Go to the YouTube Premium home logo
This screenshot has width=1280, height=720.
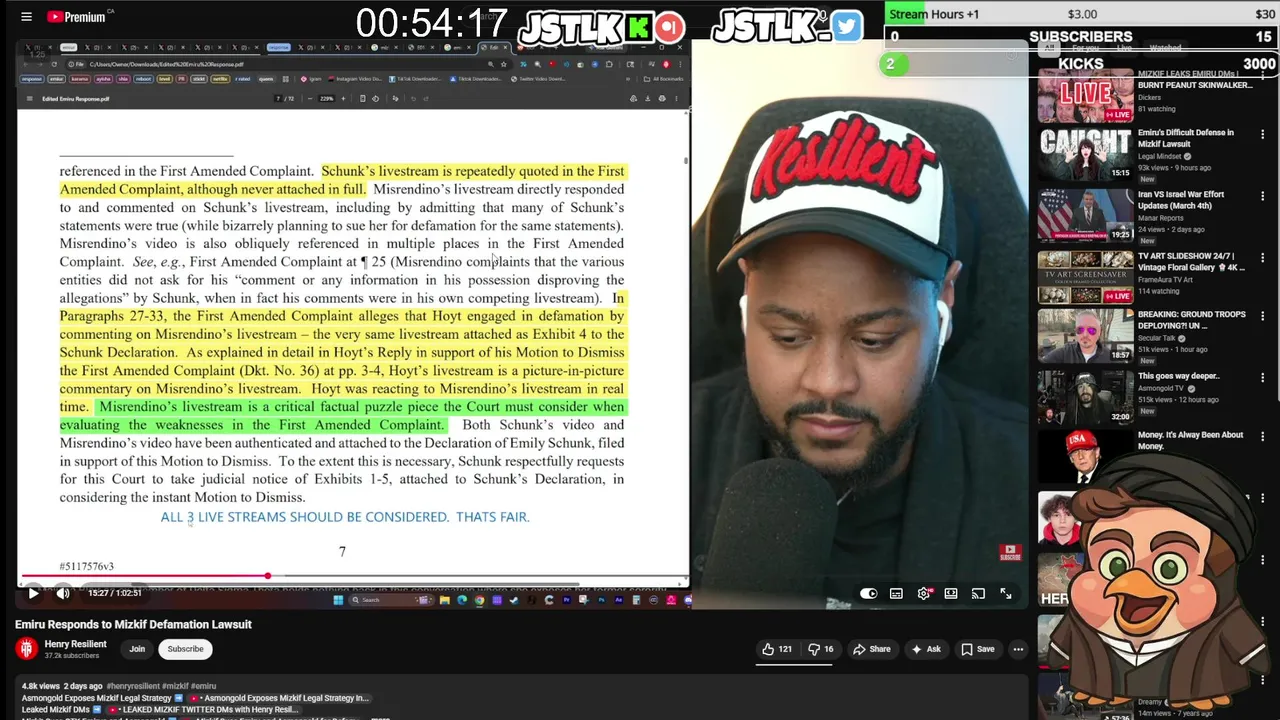[x=76, y=17]
